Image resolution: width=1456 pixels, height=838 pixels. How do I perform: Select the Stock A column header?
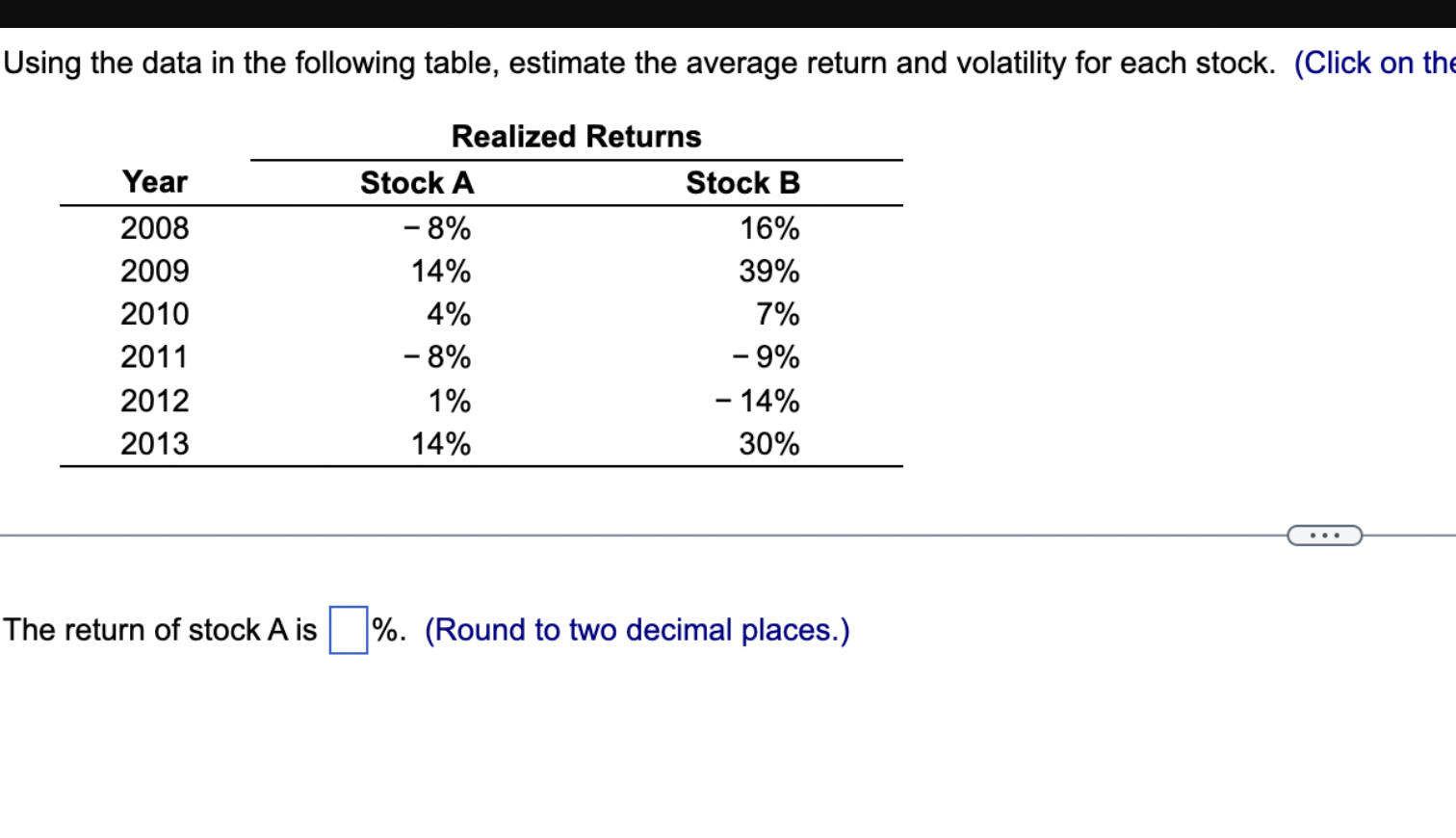pyautogui.click(x=415, y=183)
